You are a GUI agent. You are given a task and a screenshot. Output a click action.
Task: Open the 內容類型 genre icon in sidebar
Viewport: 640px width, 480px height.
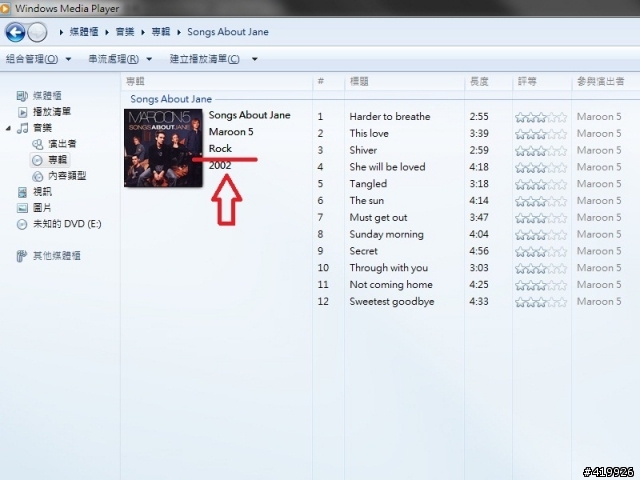pos(38,176)
